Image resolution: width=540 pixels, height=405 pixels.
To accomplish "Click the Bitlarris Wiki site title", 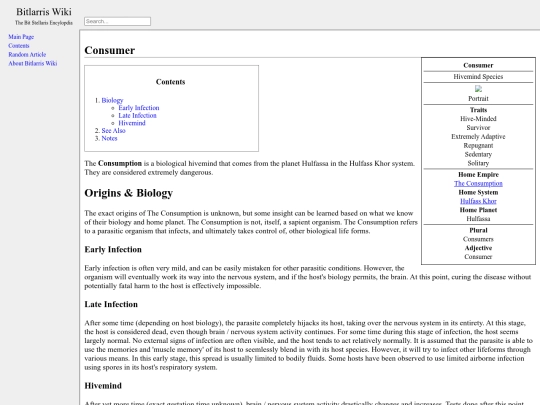I will click(x=44, y=12).
